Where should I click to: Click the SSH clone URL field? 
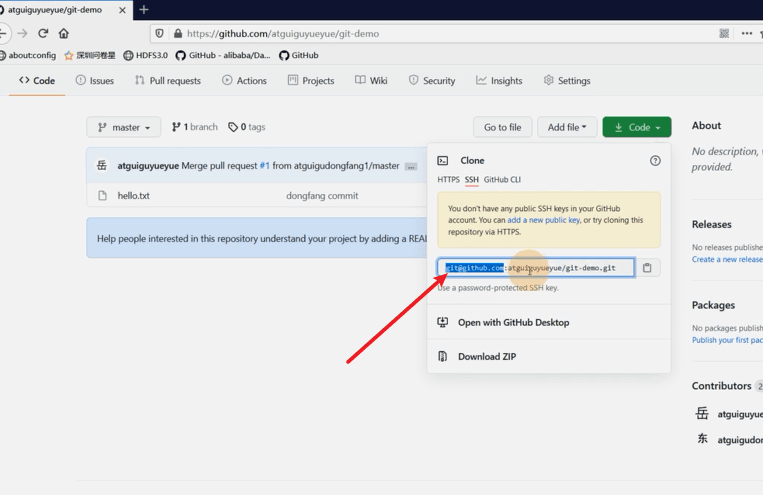(x=536, y=268)
